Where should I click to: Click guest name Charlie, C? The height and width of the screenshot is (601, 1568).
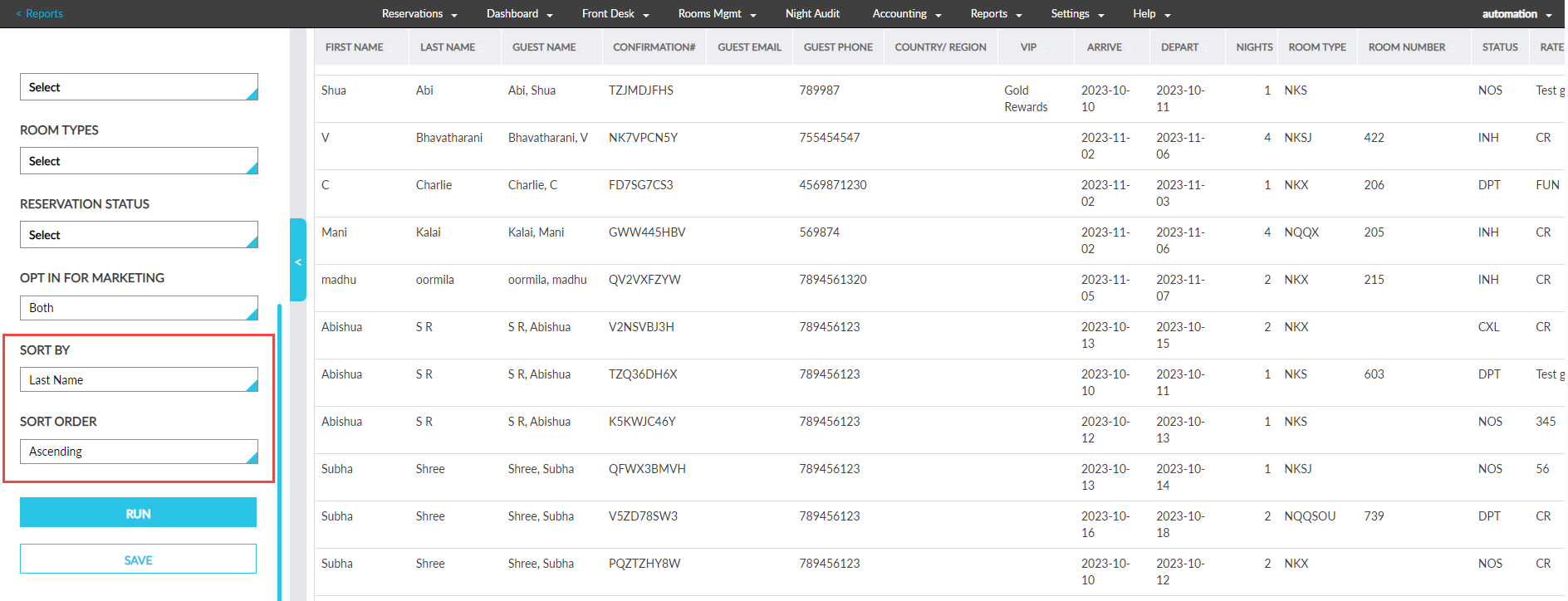point(532,185)
